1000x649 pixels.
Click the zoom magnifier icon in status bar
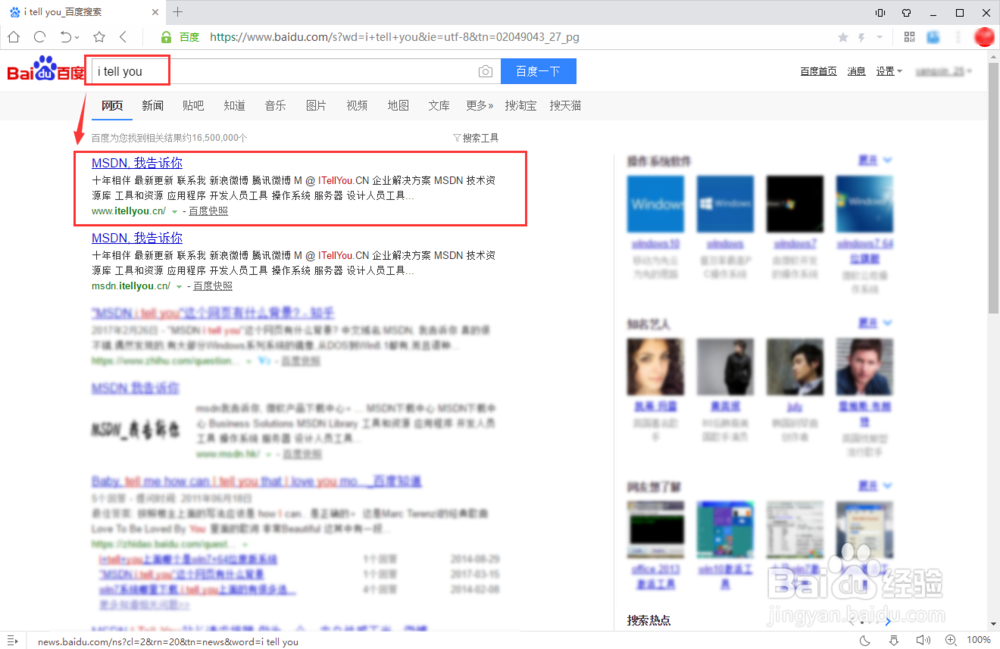point(951,640)
